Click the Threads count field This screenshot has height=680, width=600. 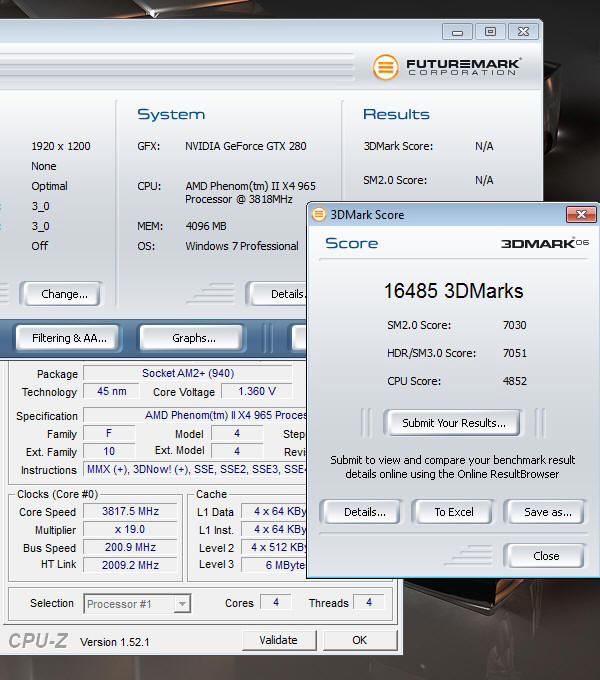coord(368,602)
